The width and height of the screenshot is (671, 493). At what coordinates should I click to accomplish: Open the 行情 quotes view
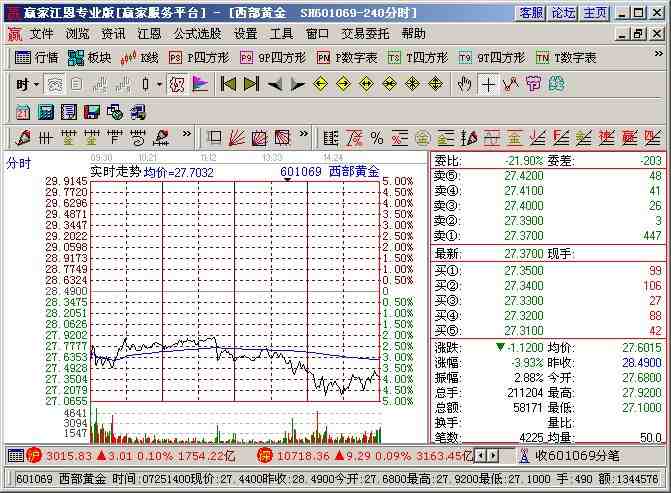[36, 57]
